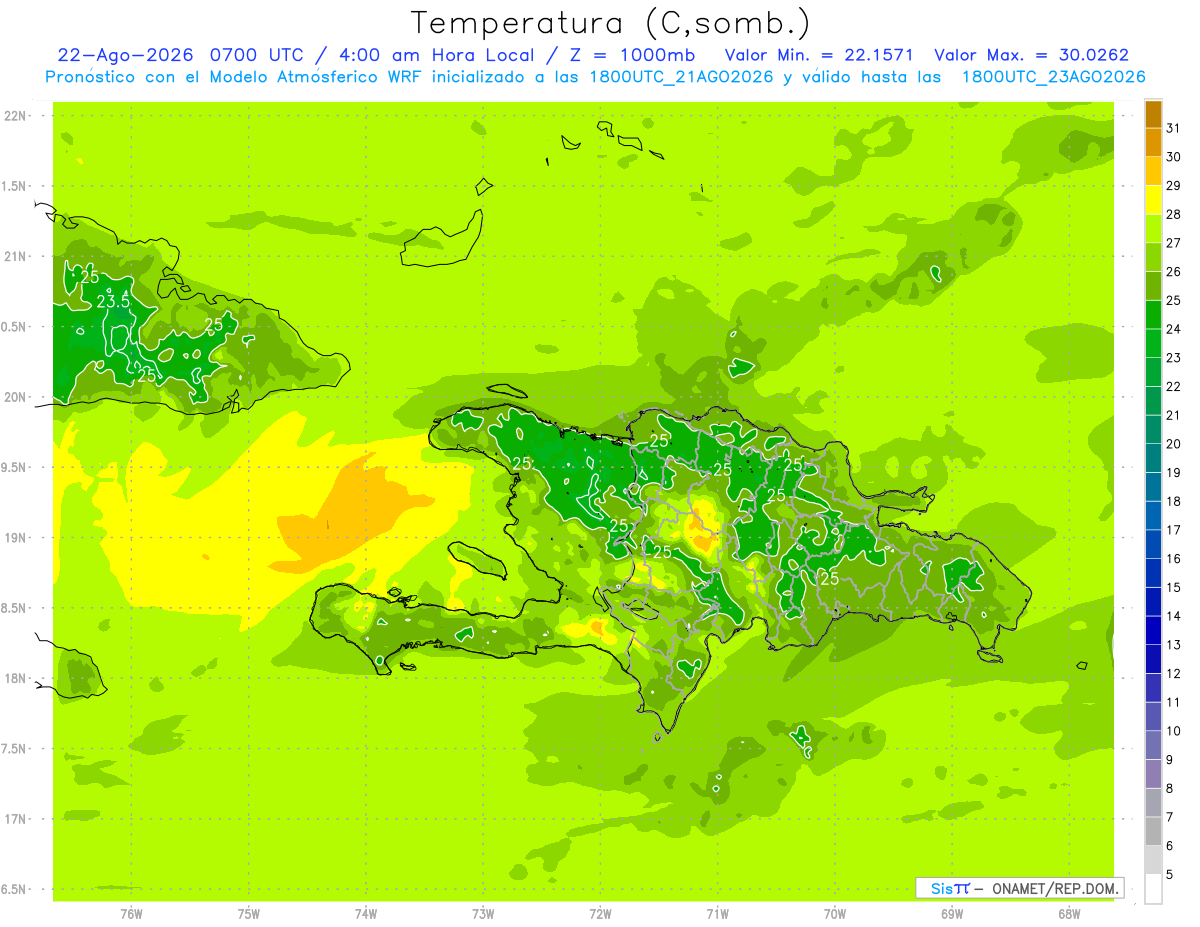
Task: Click the "Z = 1000mb" level text
Action: [x=634, y=55]
